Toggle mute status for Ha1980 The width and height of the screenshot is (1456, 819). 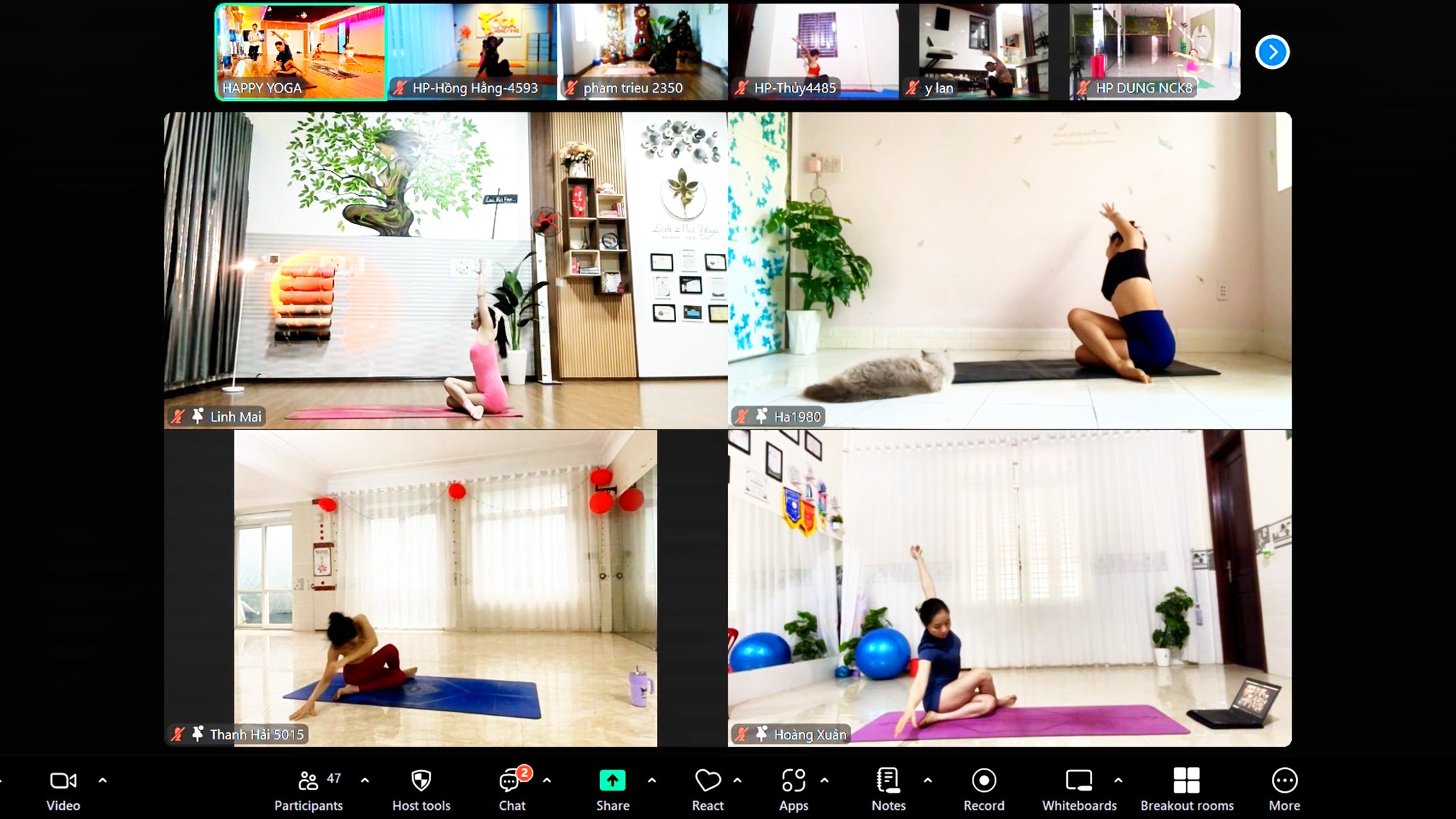tap(743, 416)
